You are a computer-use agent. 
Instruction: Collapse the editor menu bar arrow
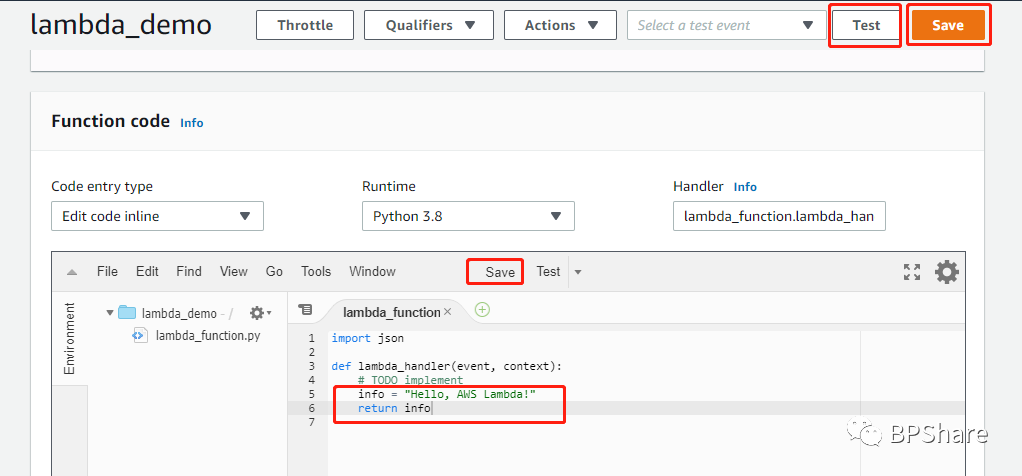(x=72, y=272)
